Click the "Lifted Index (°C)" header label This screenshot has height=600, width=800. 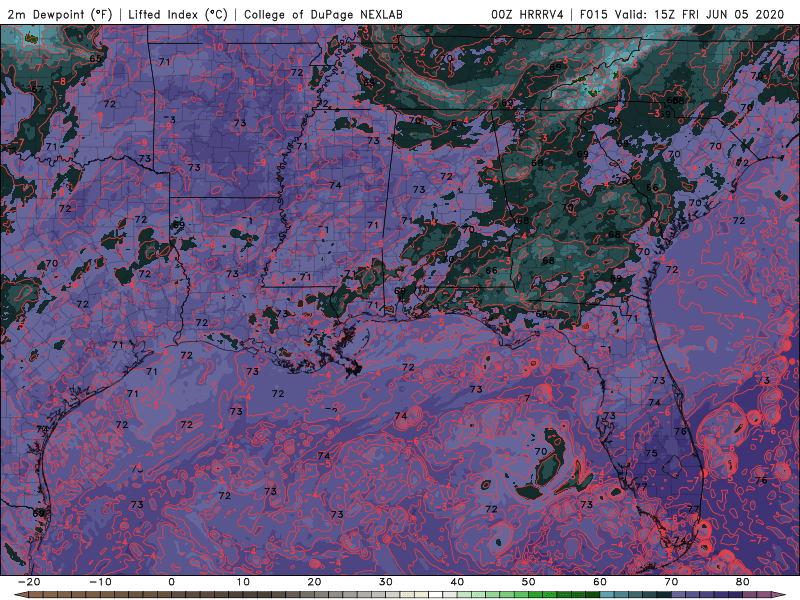point(178,14)
